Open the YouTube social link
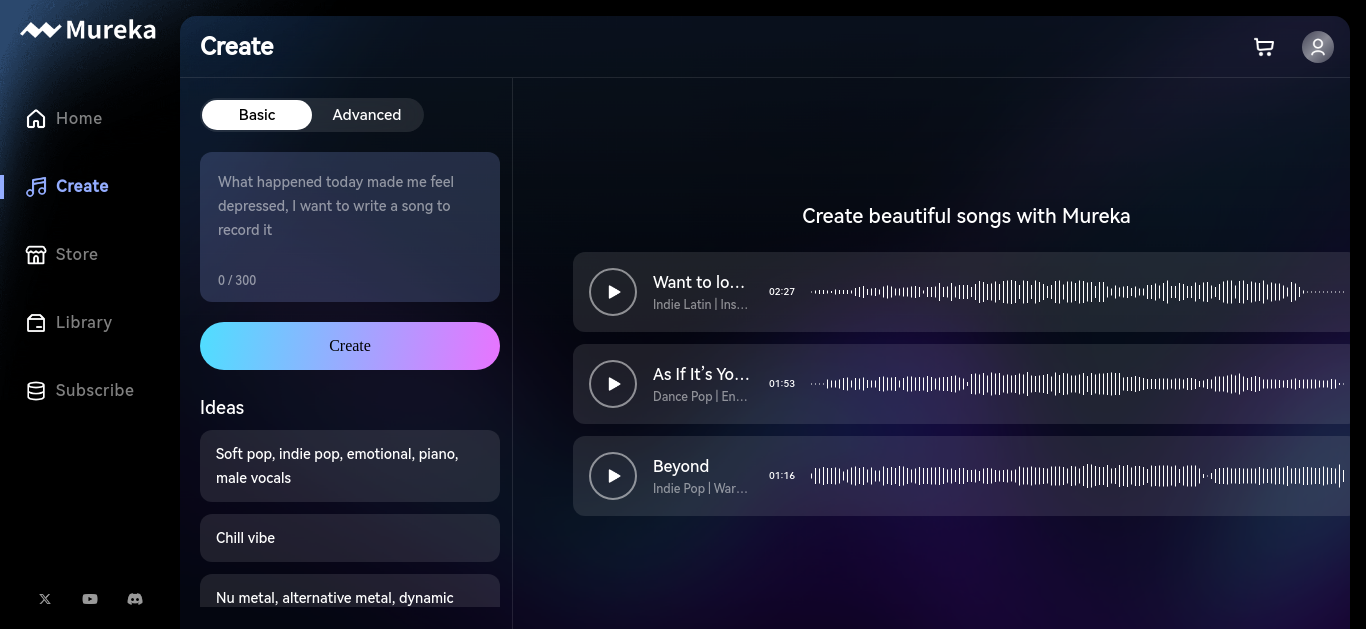 click(x=90, y=599)
